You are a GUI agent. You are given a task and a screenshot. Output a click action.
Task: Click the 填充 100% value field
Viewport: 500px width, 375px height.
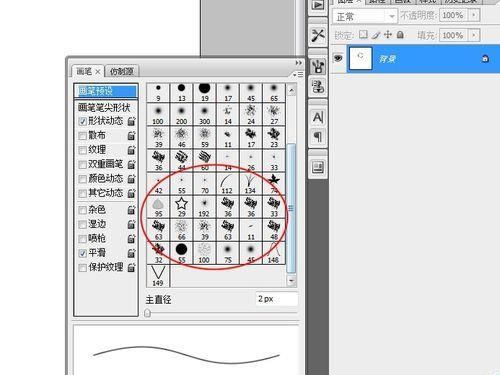[454, 35]
